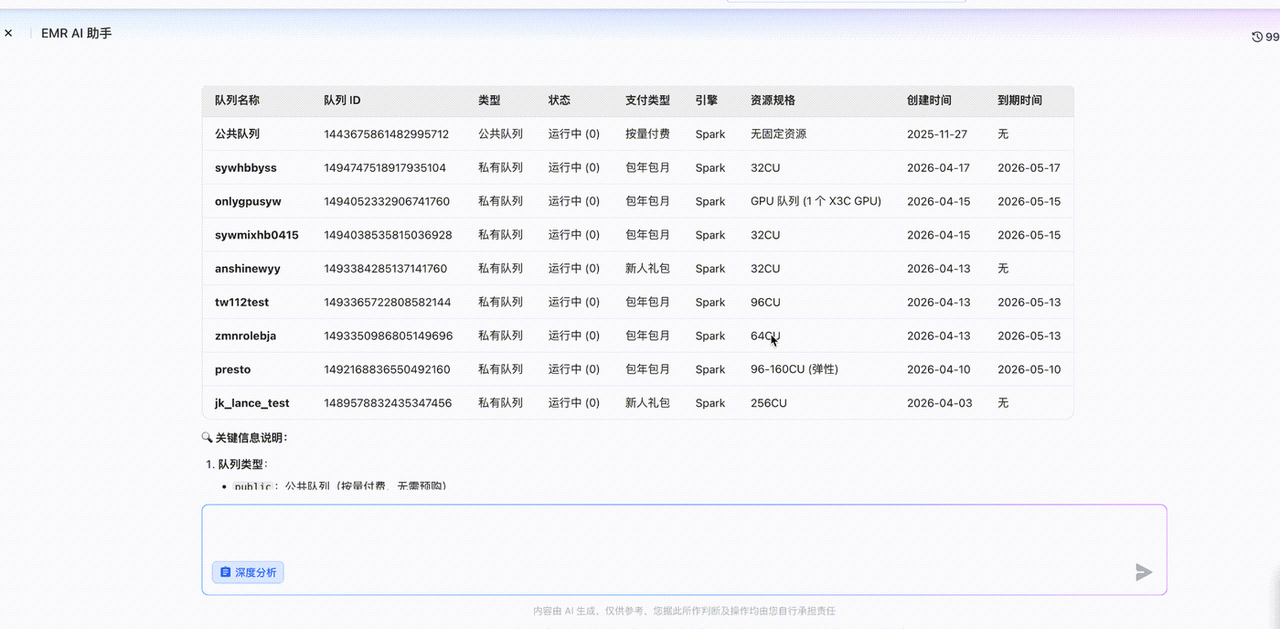
Task: Select the onlygpusyw queue row name
Action: point(248,201)
